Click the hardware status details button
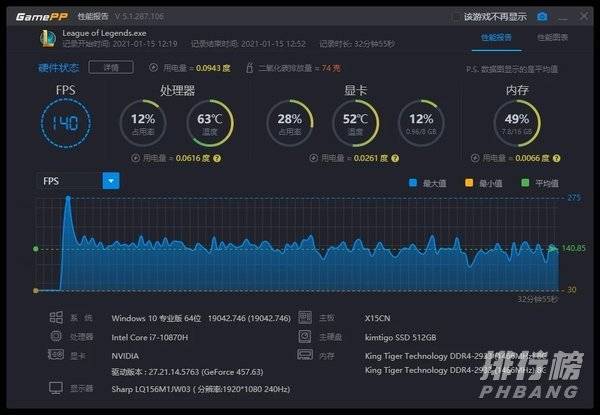 click(x=111, y=68)
